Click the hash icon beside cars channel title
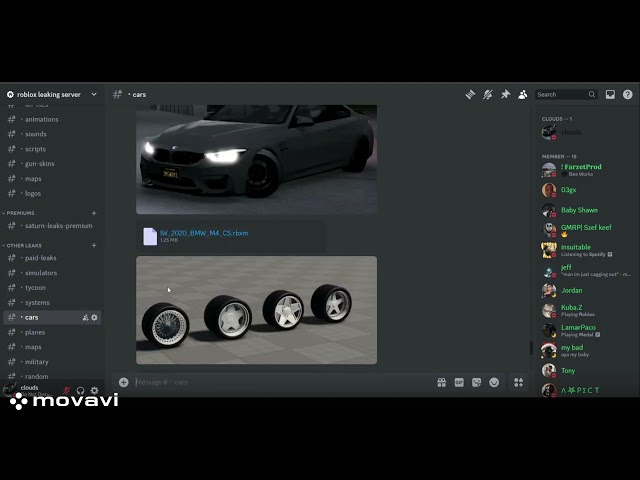Image resolution: width=640 pixels, height=480 pixels. pos(117,94)
